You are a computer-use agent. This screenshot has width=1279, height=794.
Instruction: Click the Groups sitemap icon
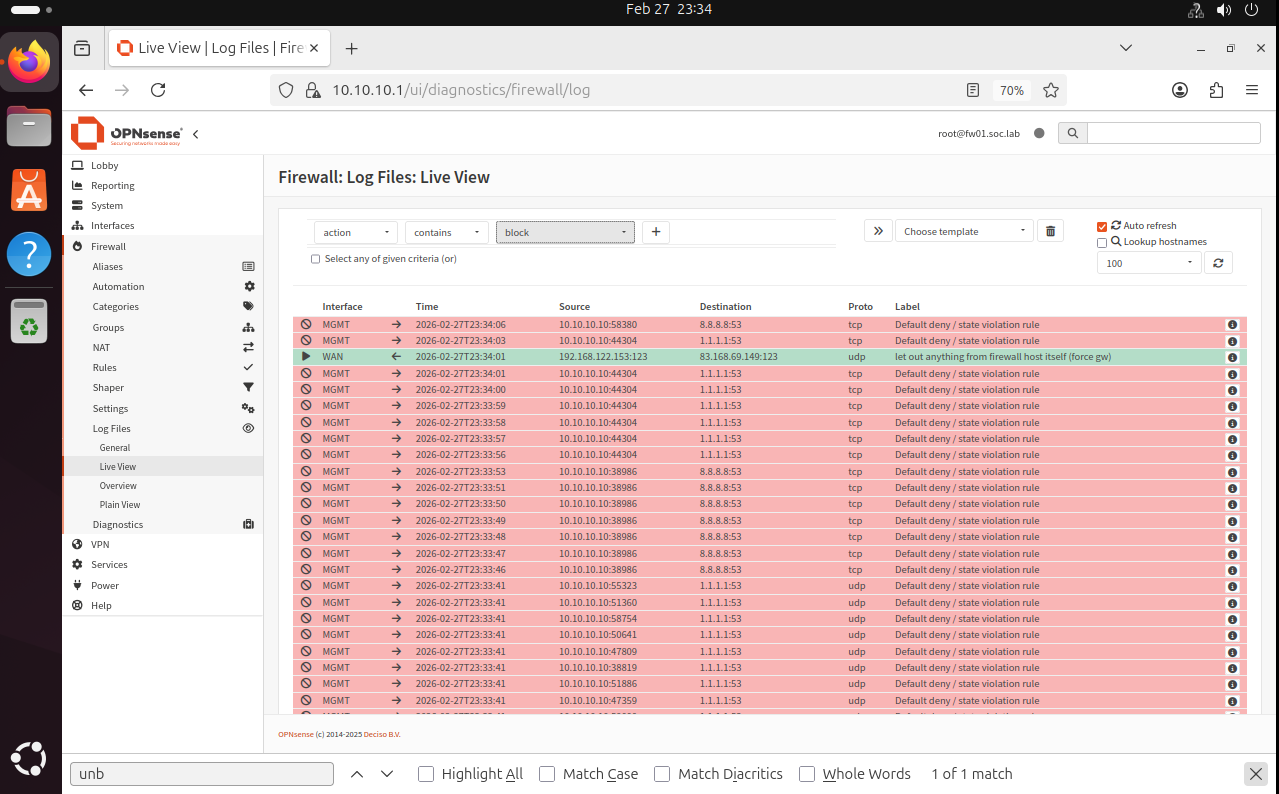tap(248, 328)
